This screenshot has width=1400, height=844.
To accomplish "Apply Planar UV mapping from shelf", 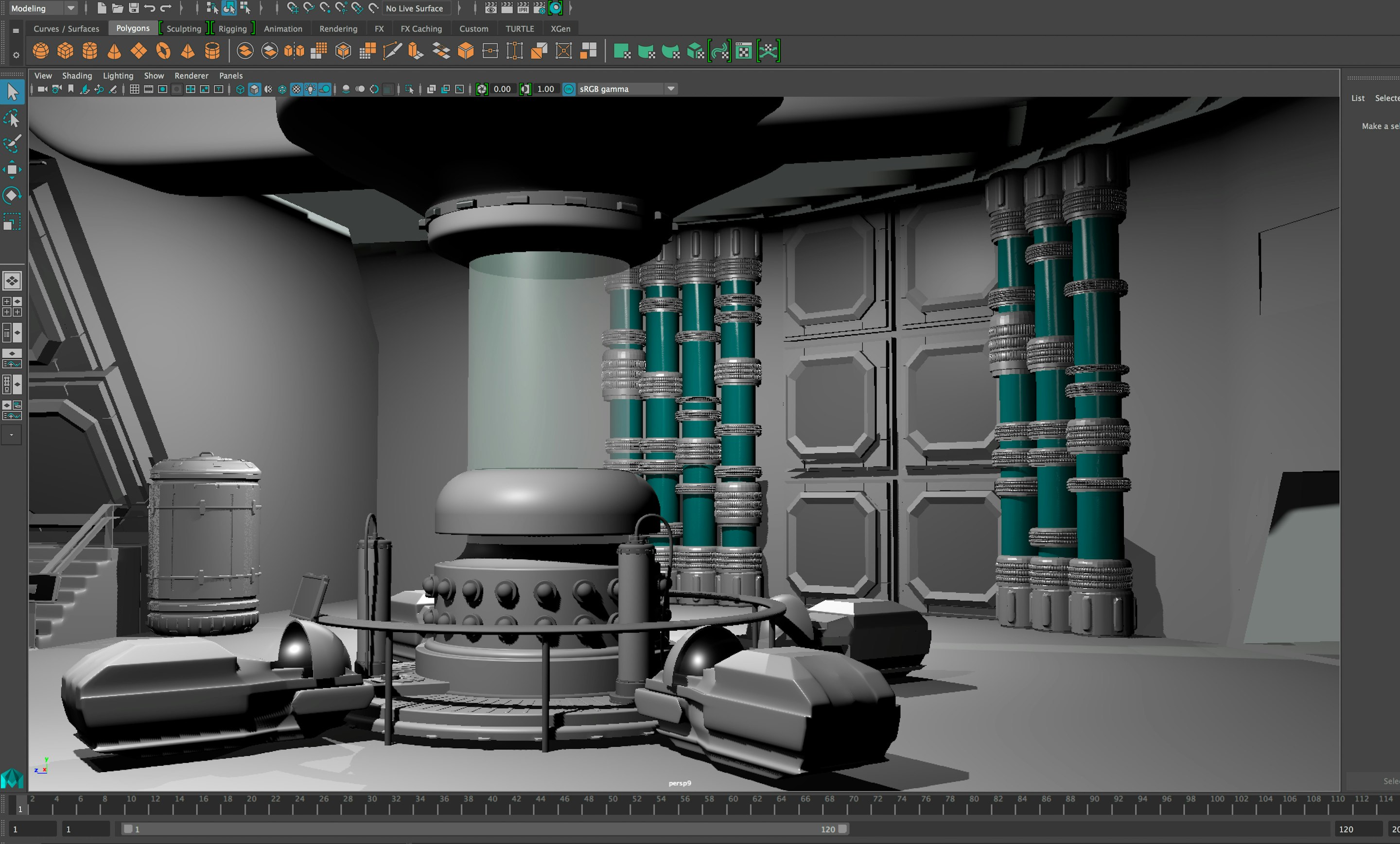I will point(622,51).
